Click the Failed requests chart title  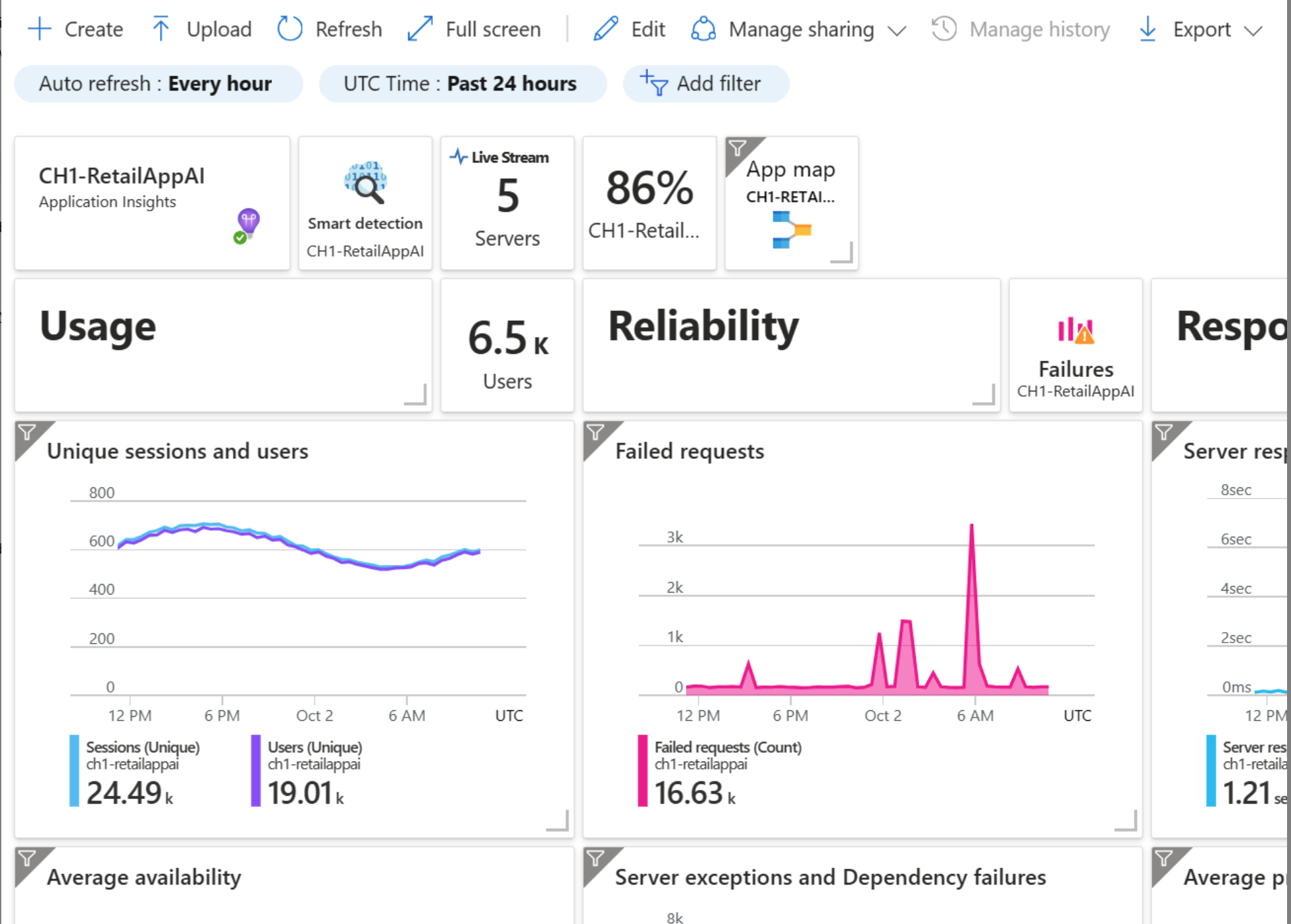[x=690, y=451]
